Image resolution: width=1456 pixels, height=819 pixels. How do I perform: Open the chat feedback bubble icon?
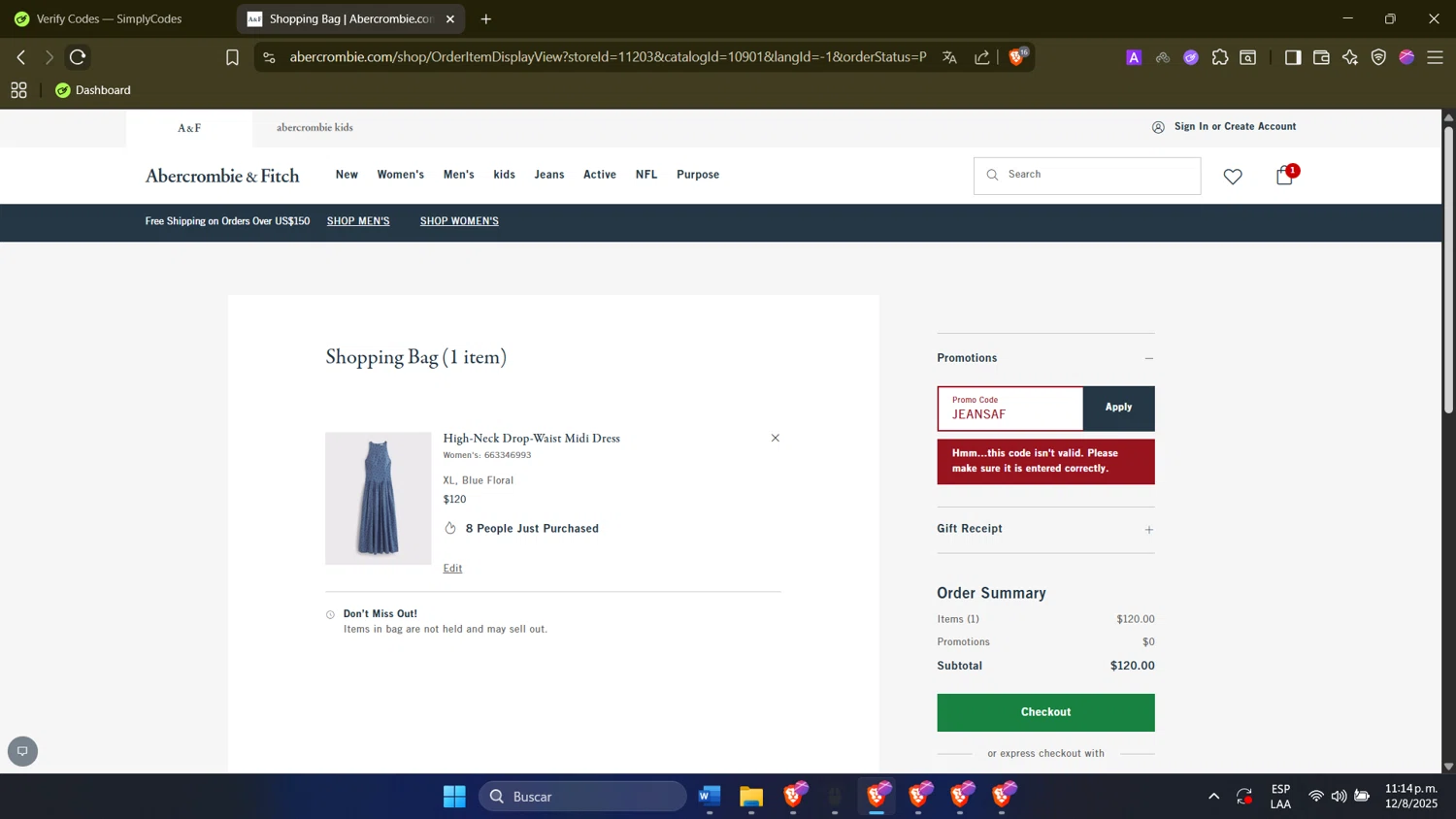click(x=22, y=751)
